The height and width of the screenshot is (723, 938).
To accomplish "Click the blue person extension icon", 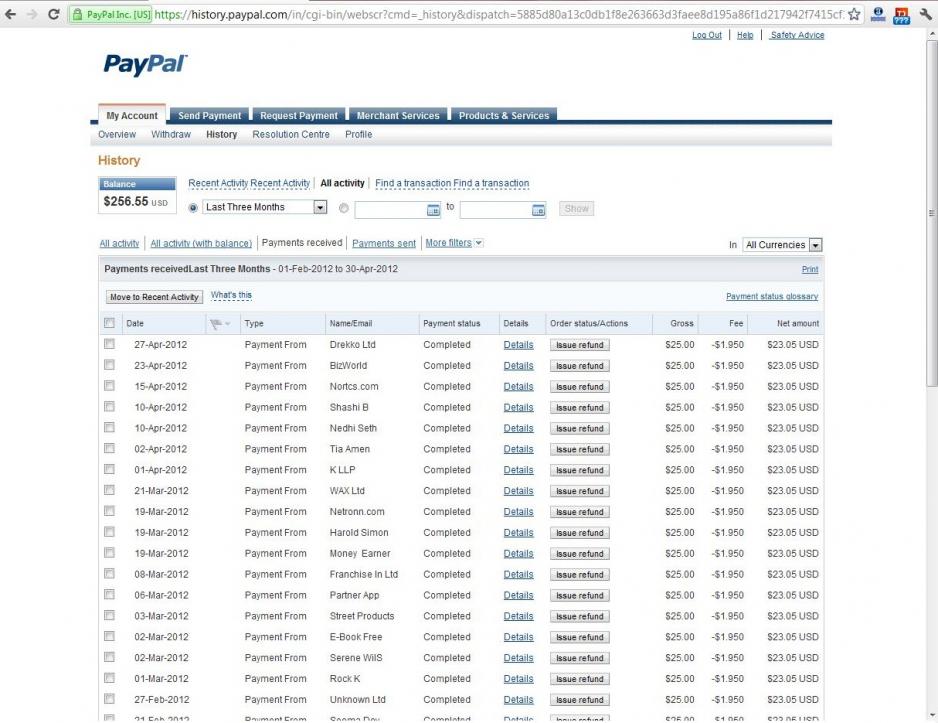I will [x=878, y=14].
